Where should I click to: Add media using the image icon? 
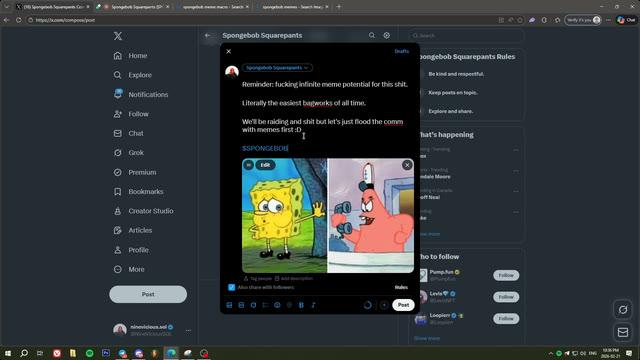[229, 305]
